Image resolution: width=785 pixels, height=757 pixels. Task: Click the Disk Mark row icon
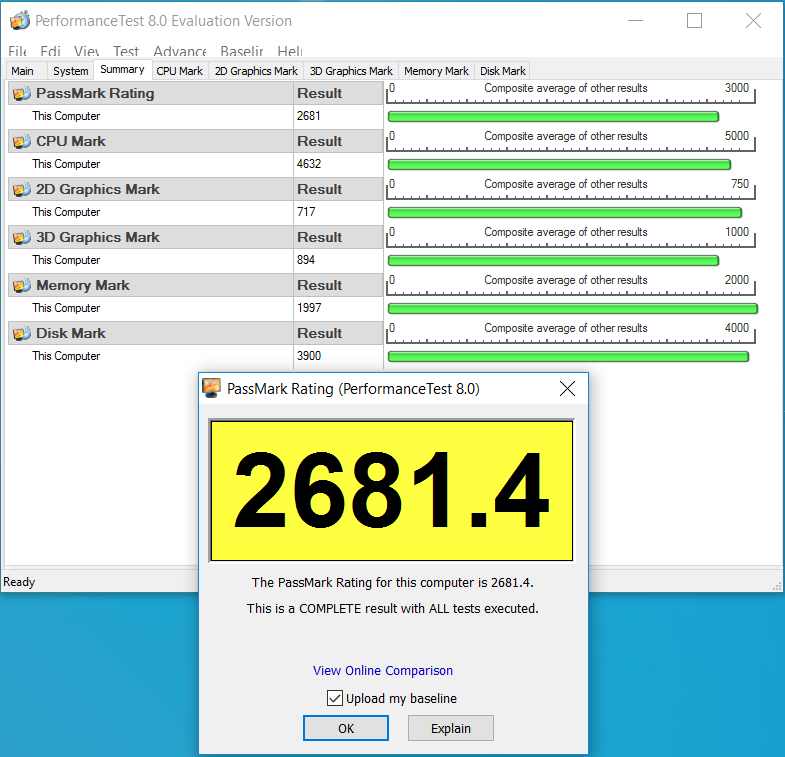(22, 334)
